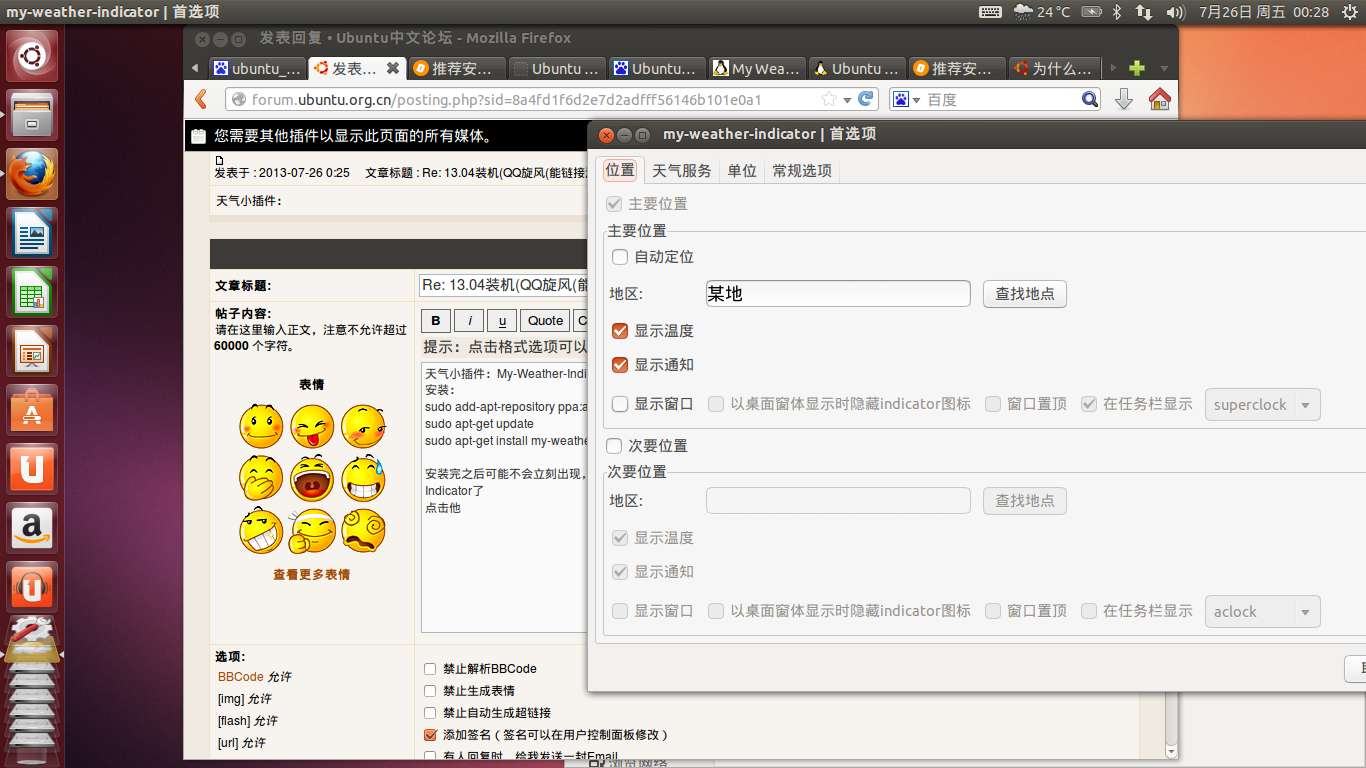Open the BBCode link in options
Image resolution: width=1366 pixels, height=768 pixels.
pos(241,677)
